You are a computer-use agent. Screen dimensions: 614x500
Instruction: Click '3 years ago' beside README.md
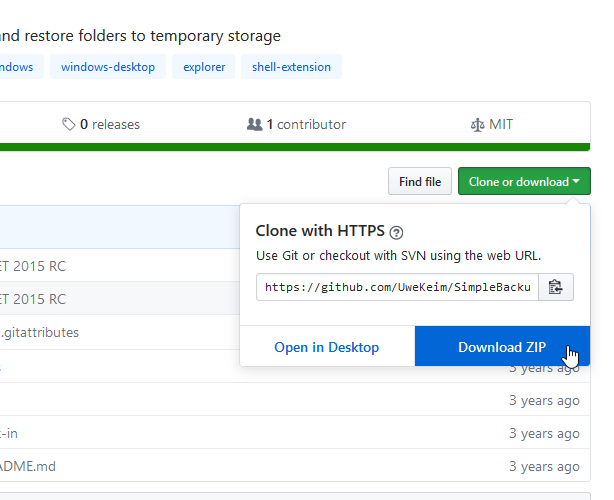click(x=544, y=466)
